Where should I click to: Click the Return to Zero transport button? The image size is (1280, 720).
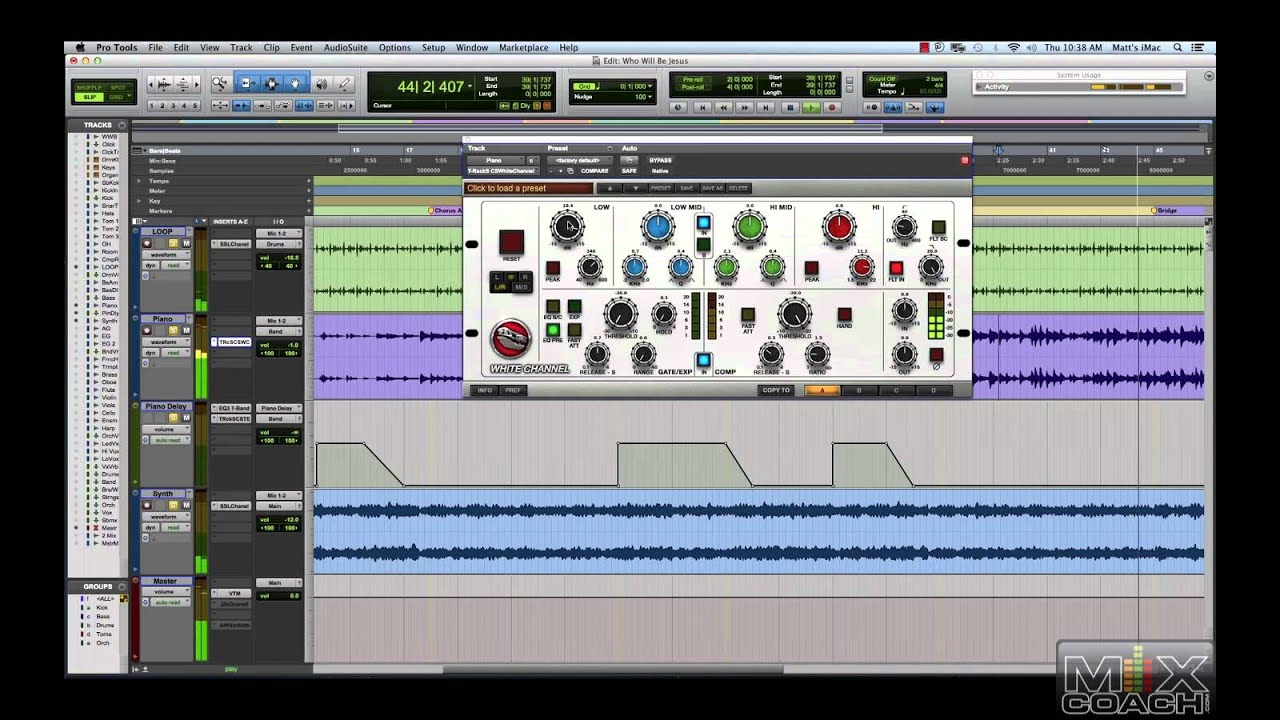(x=701, y=108)
